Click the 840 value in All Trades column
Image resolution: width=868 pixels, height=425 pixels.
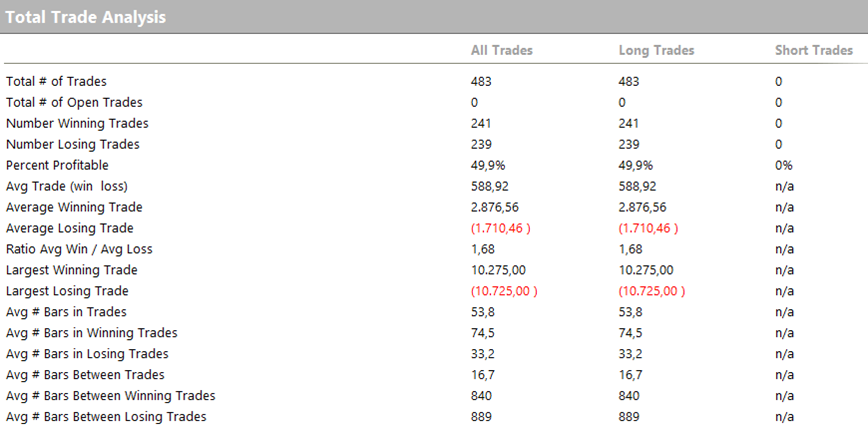tap(481, 396)
